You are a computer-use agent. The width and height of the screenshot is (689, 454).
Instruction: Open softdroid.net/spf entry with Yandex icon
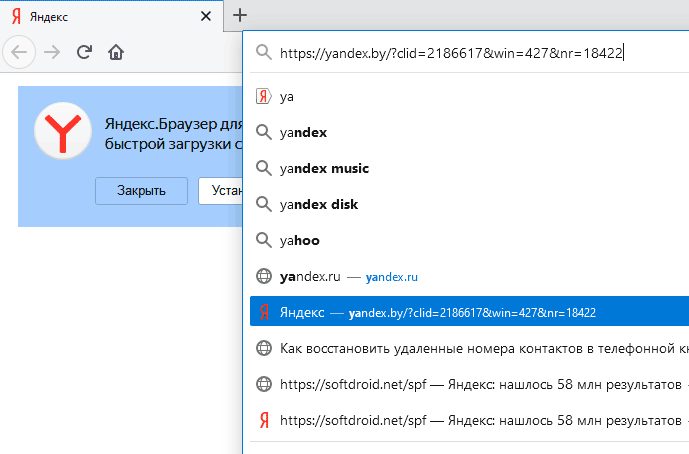(469, 421)
